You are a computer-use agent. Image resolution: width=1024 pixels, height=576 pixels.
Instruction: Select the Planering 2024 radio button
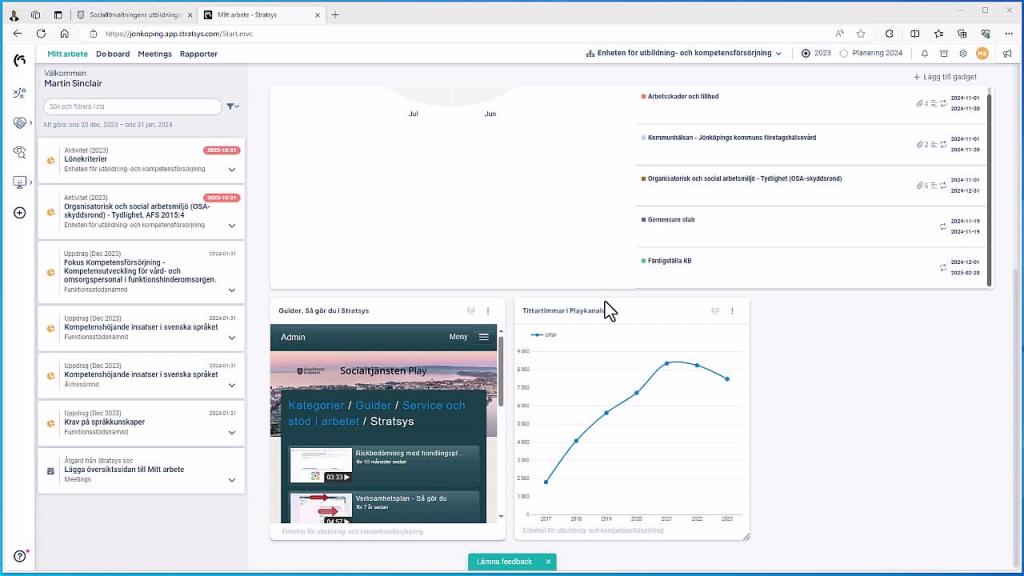844,54
